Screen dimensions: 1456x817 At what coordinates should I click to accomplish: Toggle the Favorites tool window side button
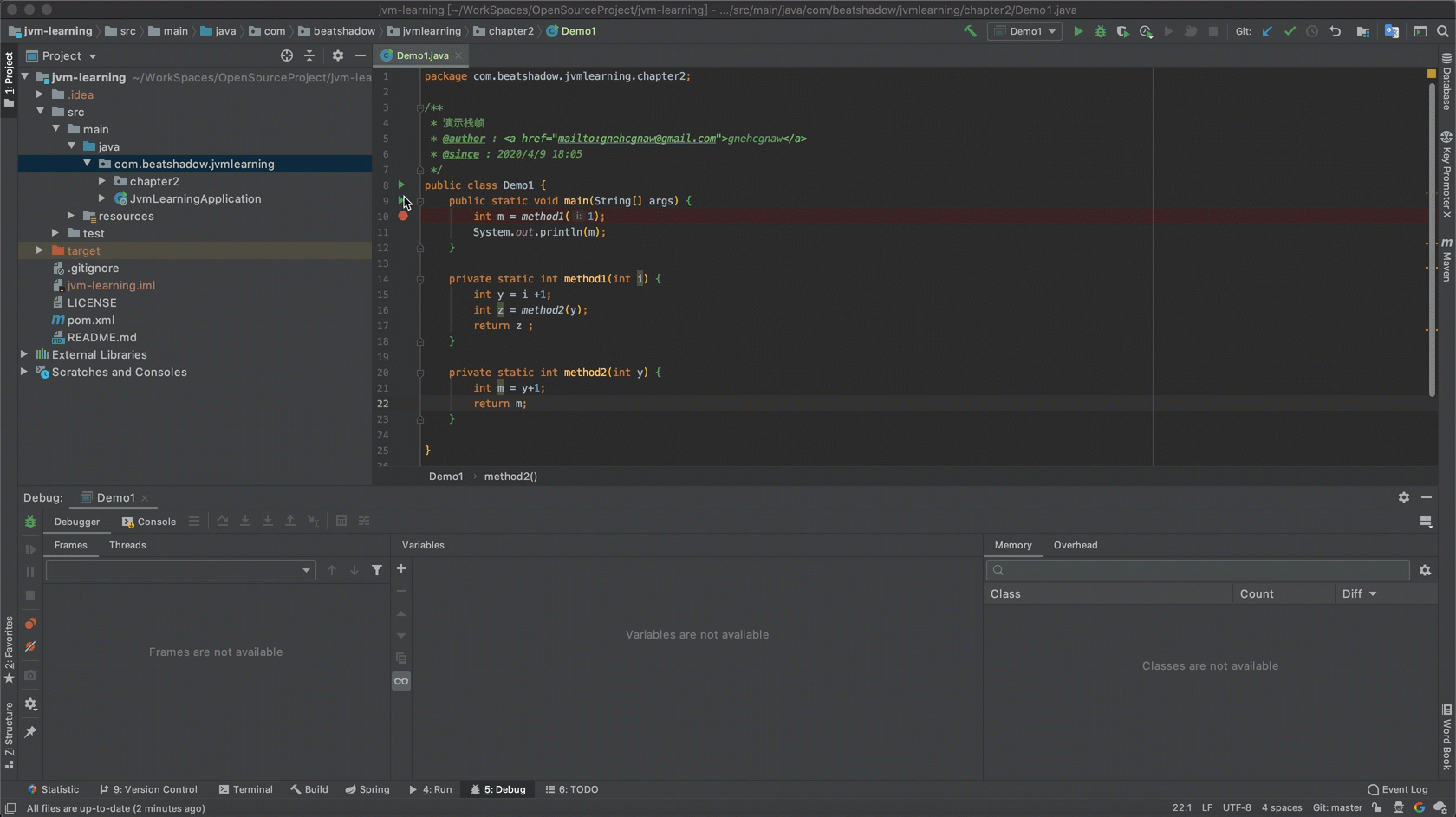[9, 650]
